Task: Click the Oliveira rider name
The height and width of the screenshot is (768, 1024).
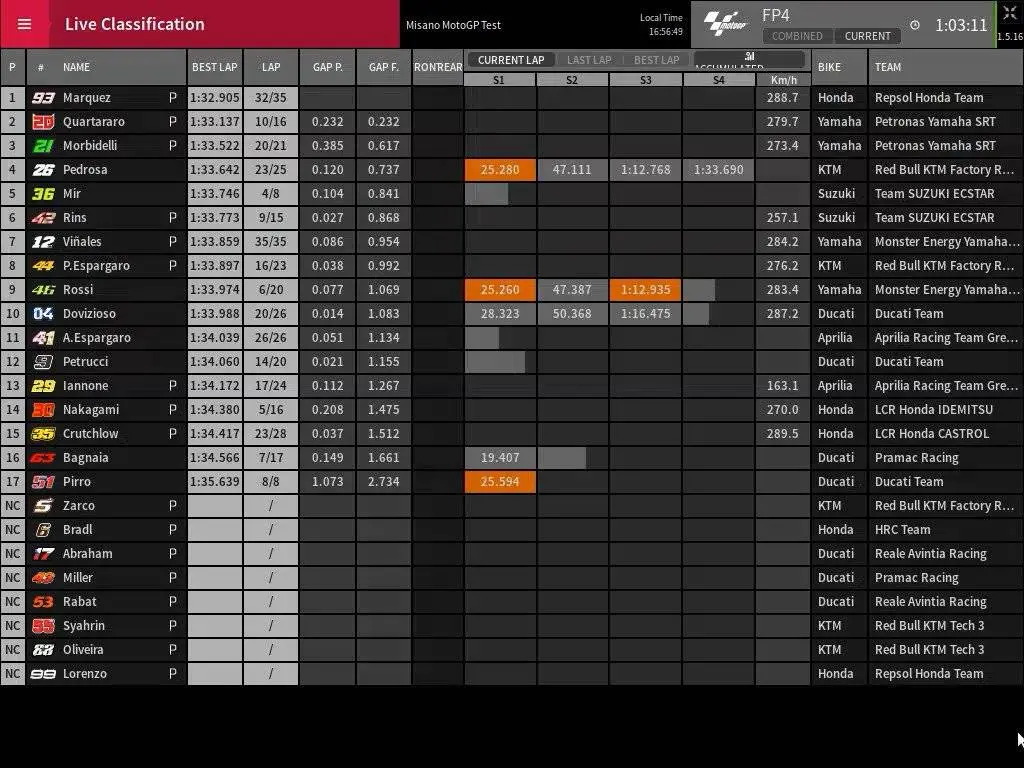Action: coord(83,650)
